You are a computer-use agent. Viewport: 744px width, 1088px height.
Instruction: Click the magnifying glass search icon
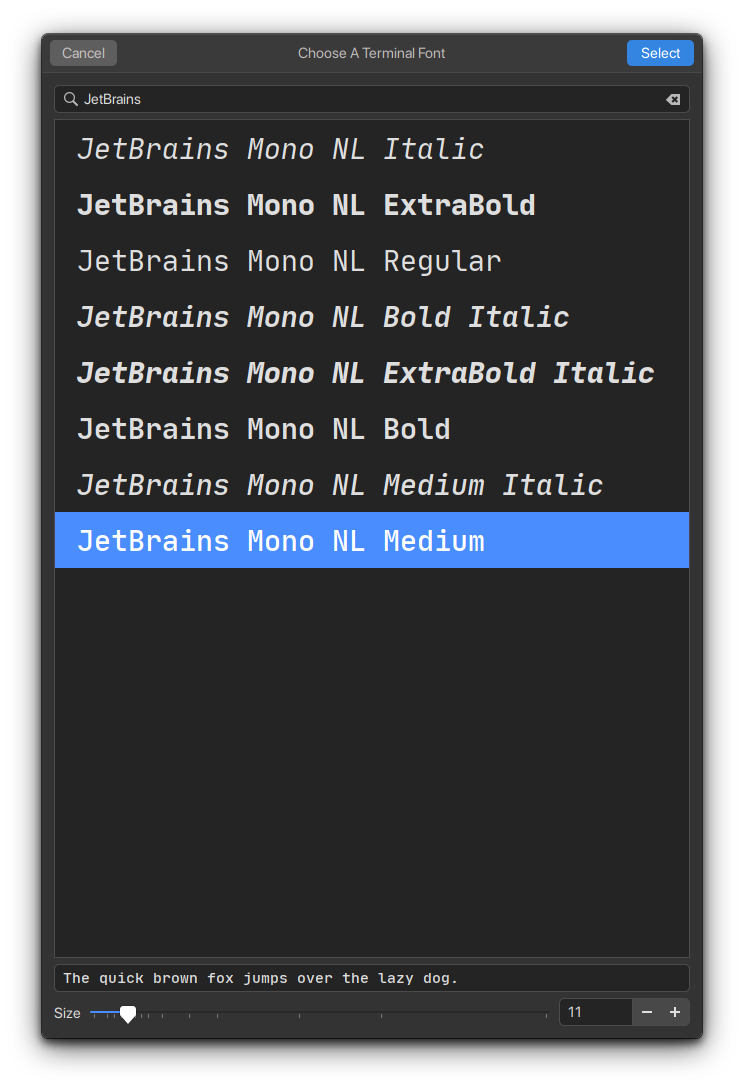[x=70, y=99]
